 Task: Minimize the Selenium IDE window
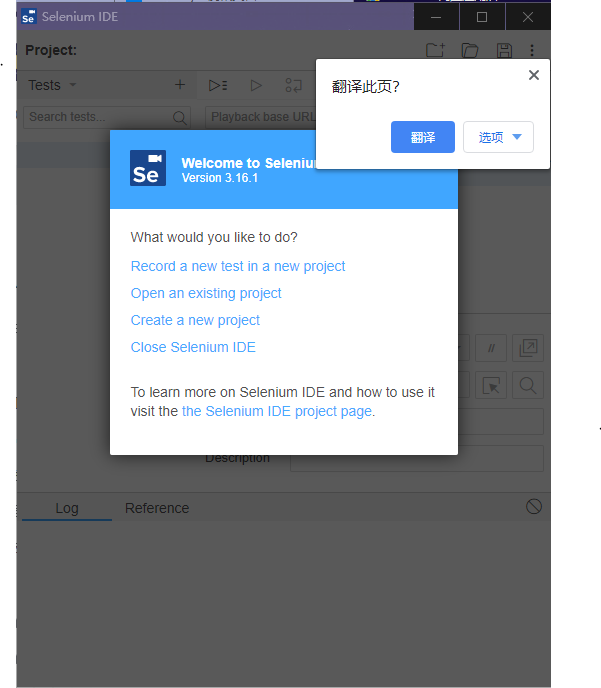point(436,17)
